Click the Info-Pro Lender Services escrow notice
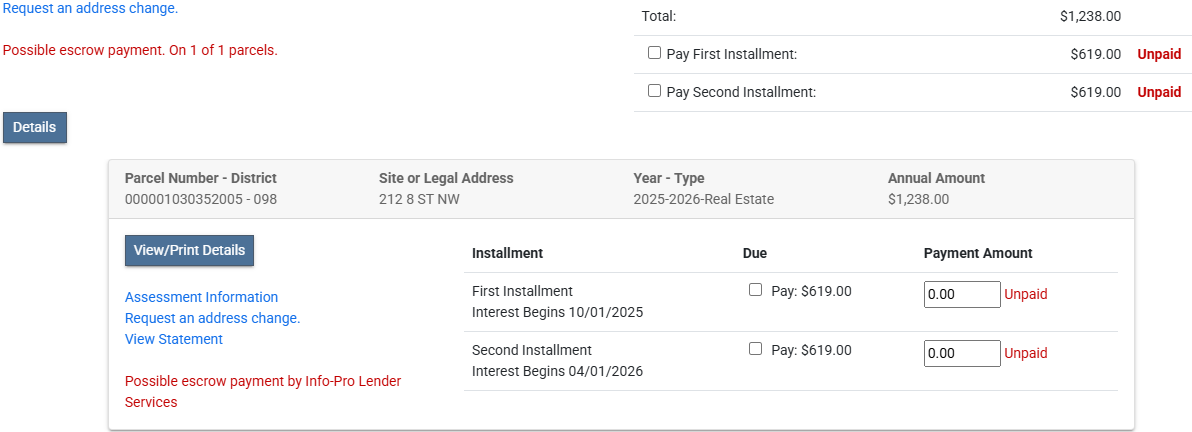 click(x=262, y=391)
